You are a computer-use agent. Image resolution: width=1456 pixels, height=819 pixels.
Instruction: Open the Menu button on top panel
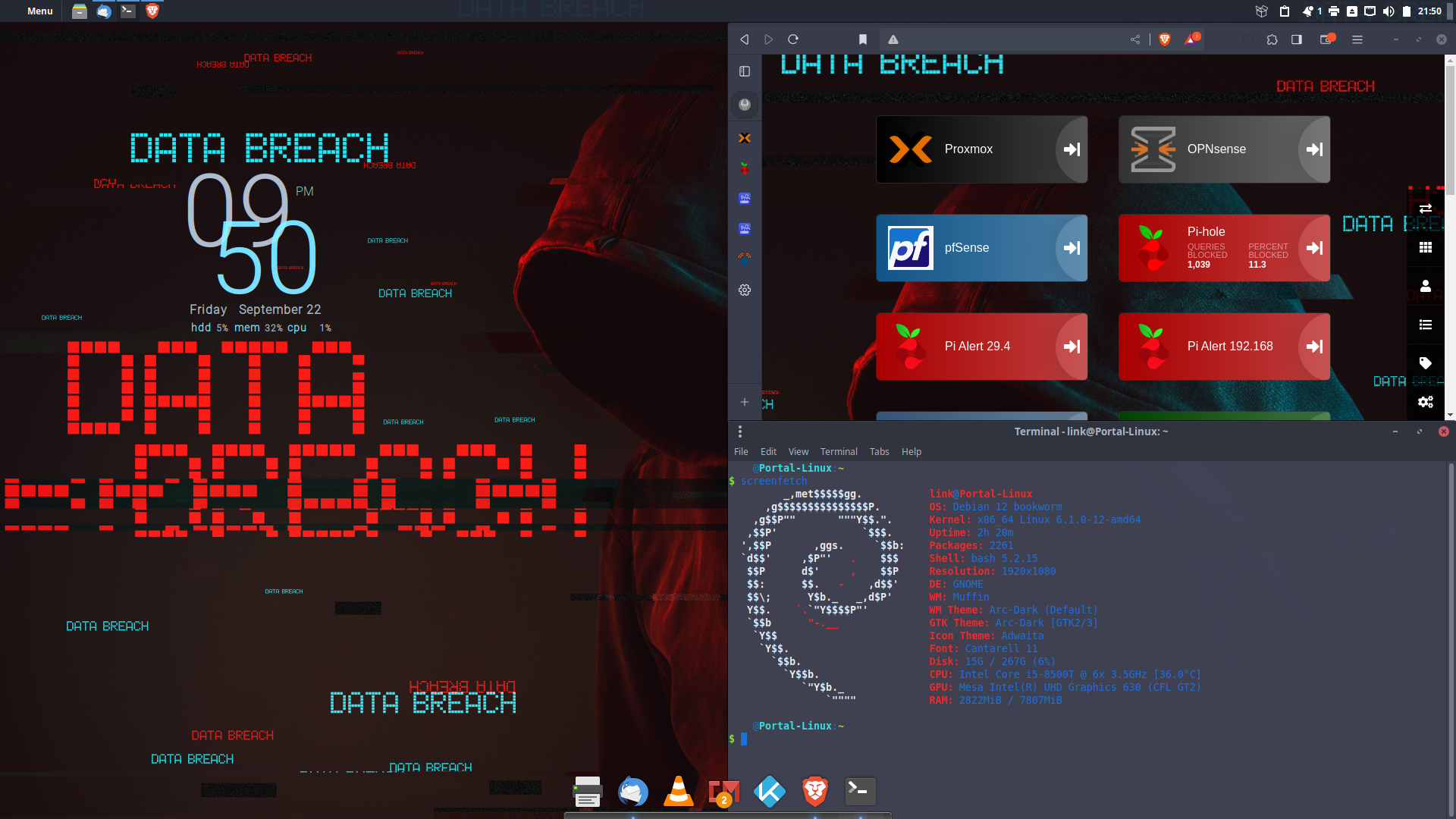click(39, 11)
